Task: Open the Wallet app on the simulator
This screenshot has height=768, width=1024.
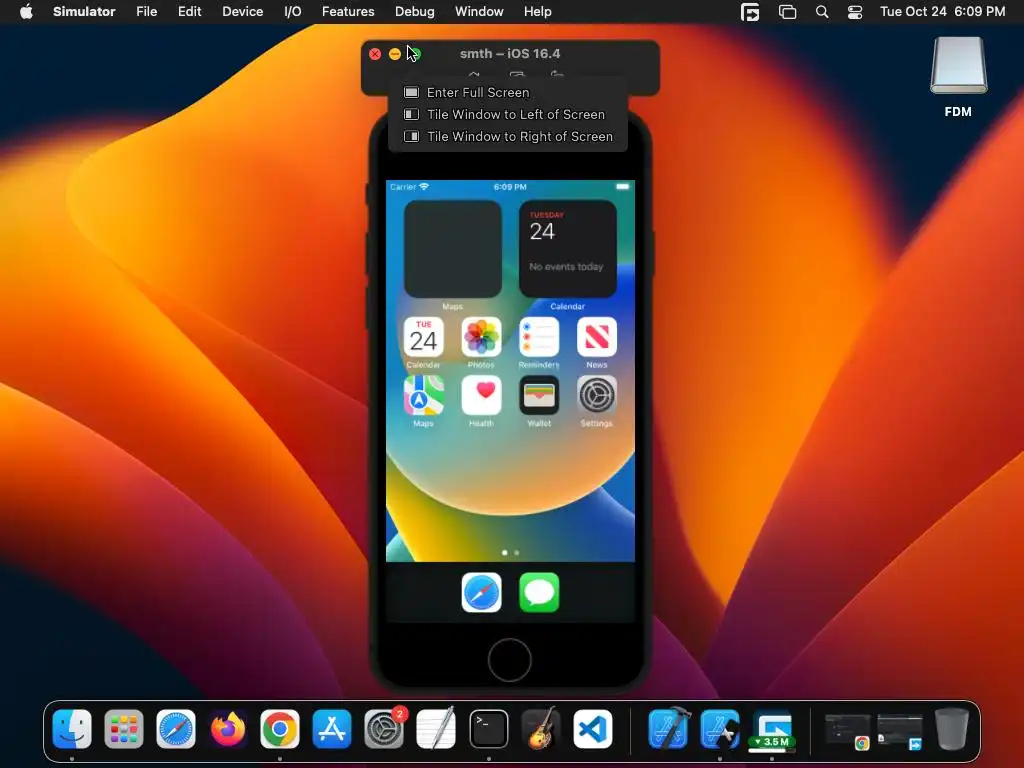Action: coord(539,396)
